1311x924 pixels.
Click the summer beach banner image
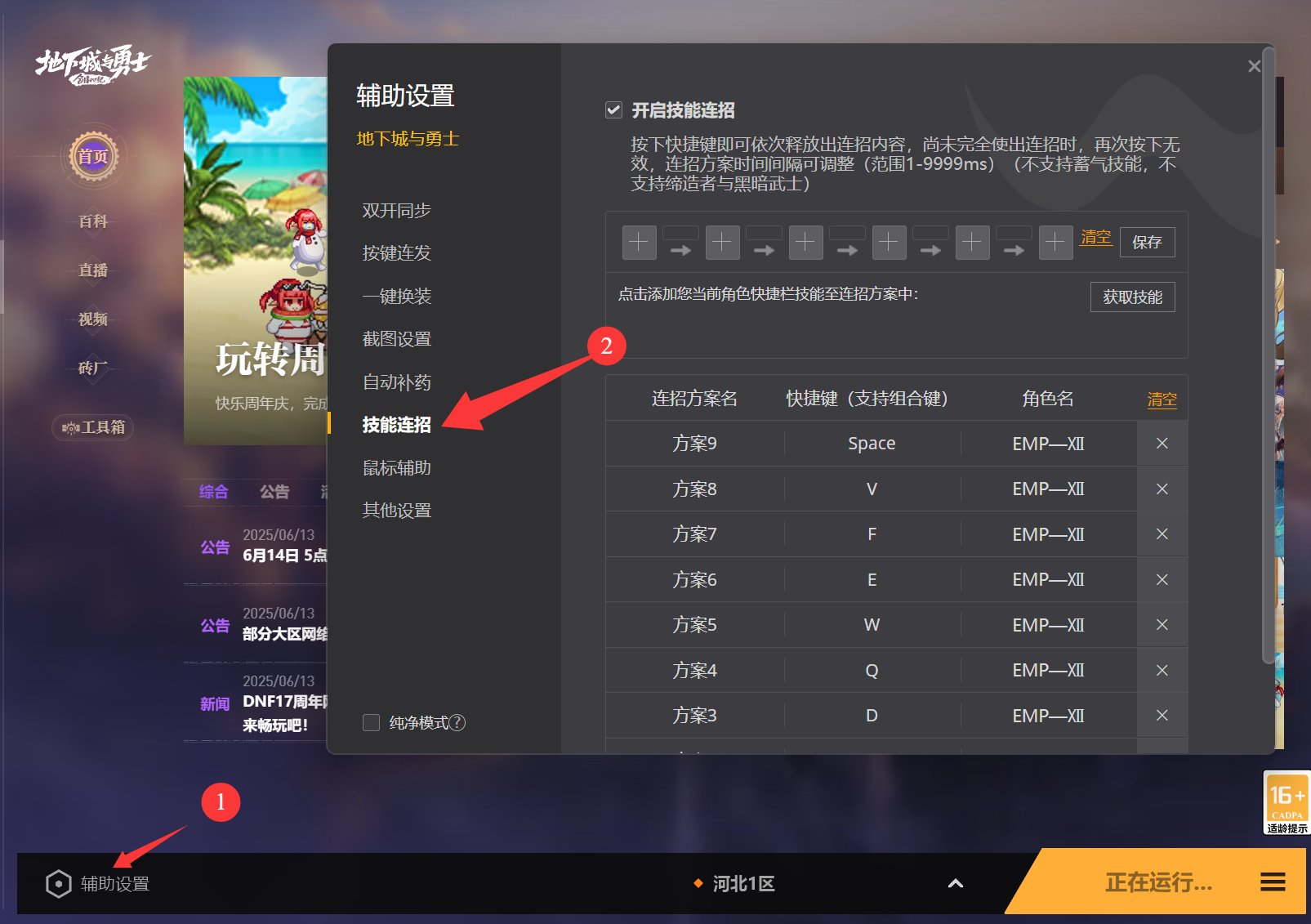pyautogui.click(x=256, y=261)
